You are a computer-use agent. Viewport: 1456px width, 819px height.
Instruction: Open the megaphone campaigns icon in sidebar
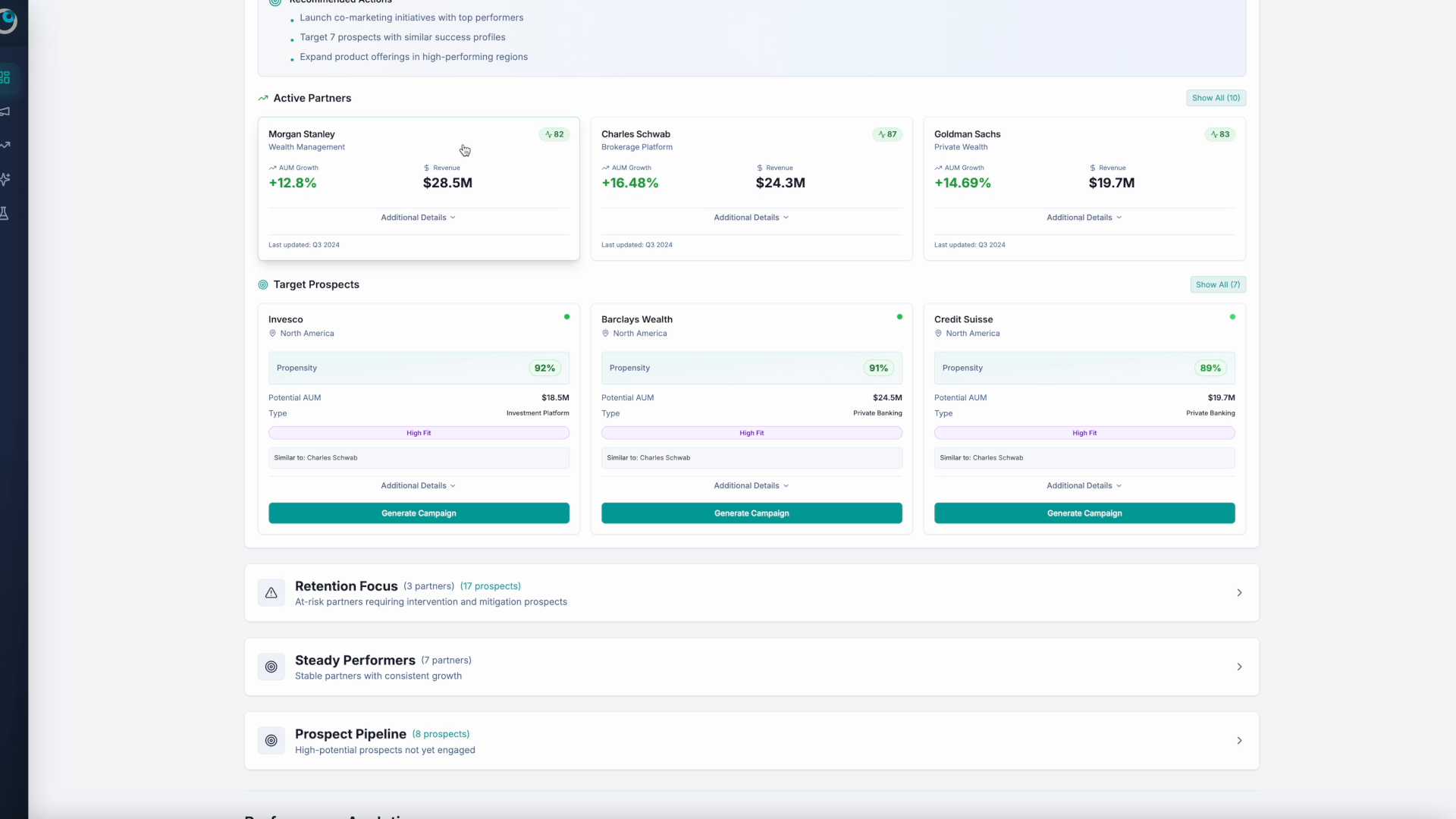pyautogui.click(x=5, y=111)
